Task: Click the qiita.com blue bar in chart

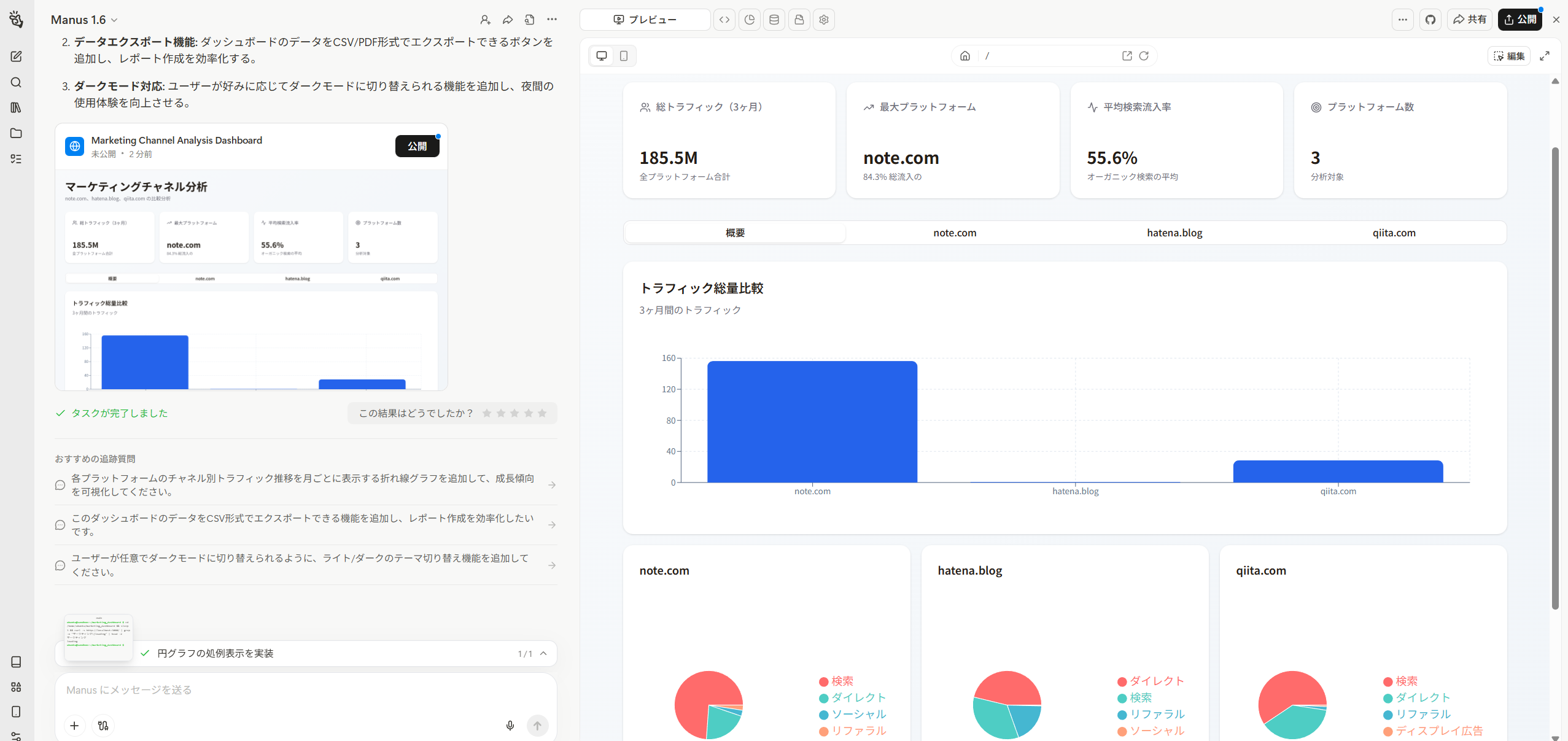Action: [1338, 471]
